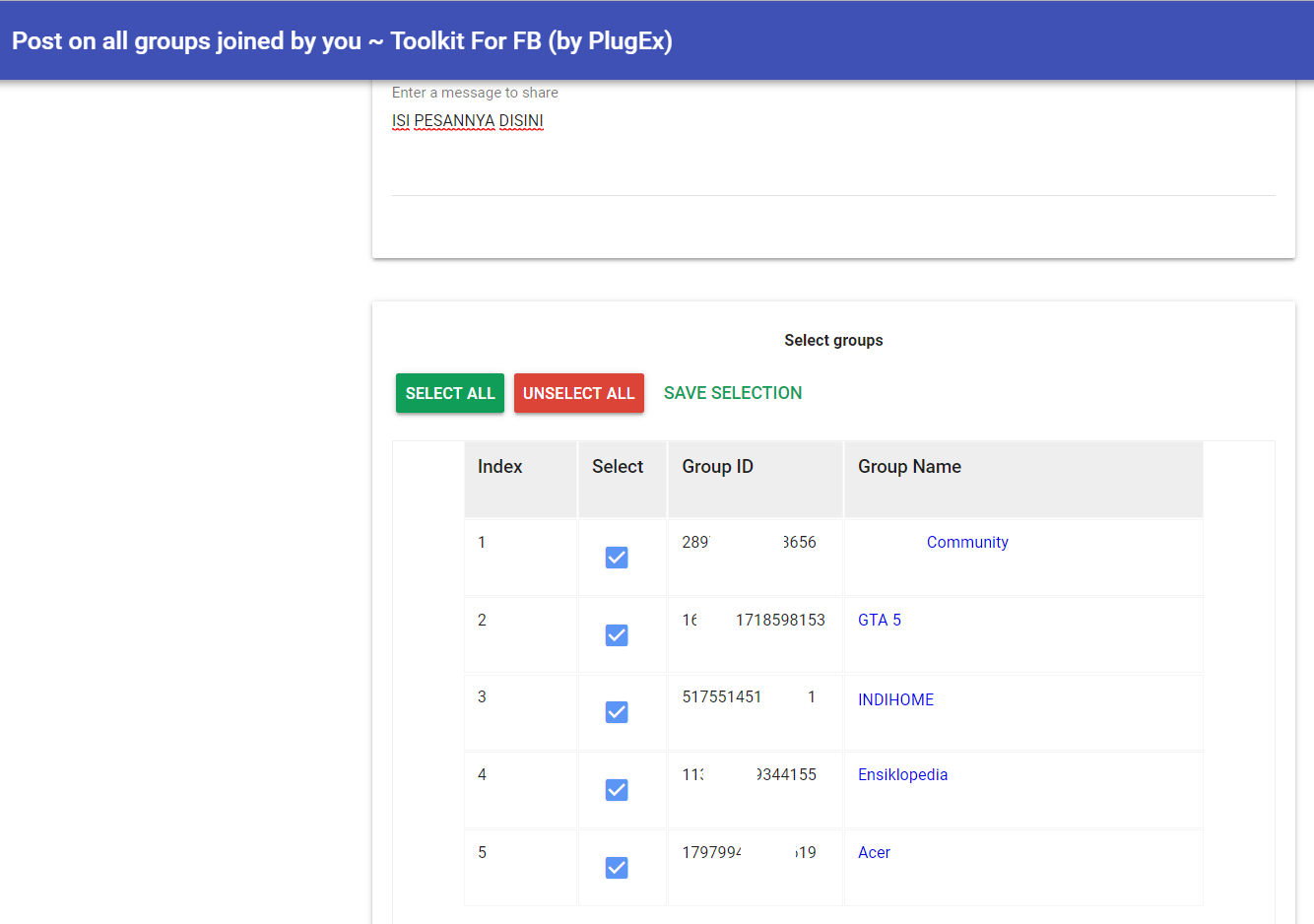1314x924 pixels.
Task: Toggle the GTA 5 group checkbox
Action: [617, 635]
